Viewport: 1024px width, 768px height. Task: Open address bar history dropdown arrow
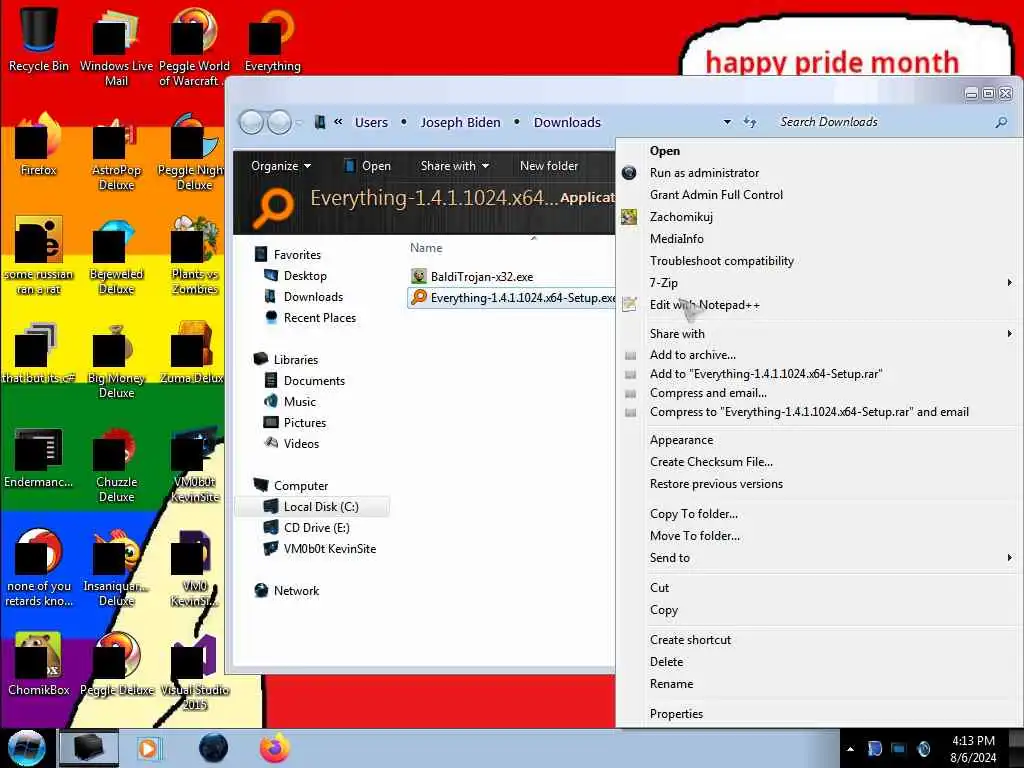click(x=727, y=122)
